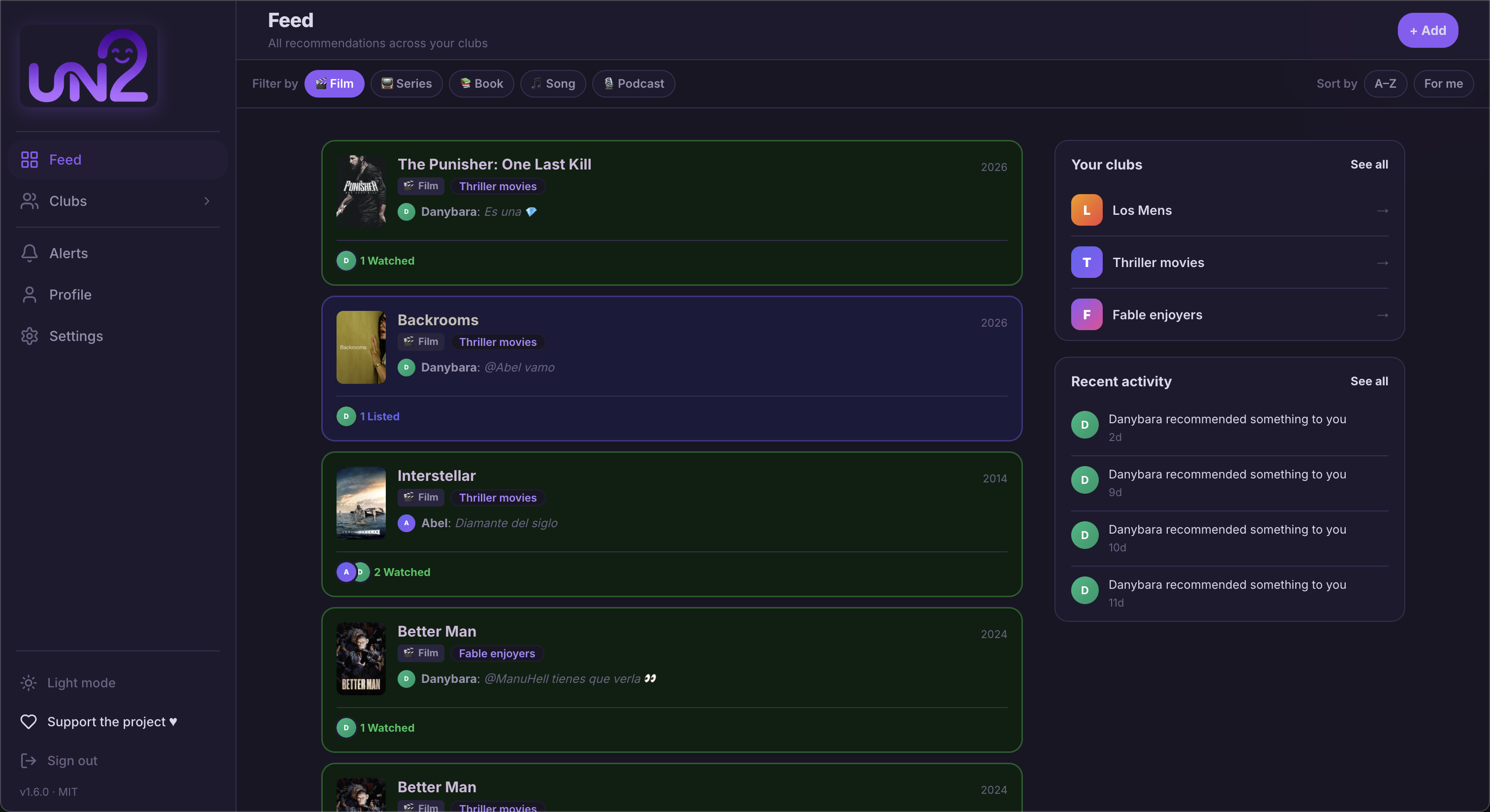Expand the Clubs submenu chevron
Screen dimensions: 1490x812
(x=206, y=201)
